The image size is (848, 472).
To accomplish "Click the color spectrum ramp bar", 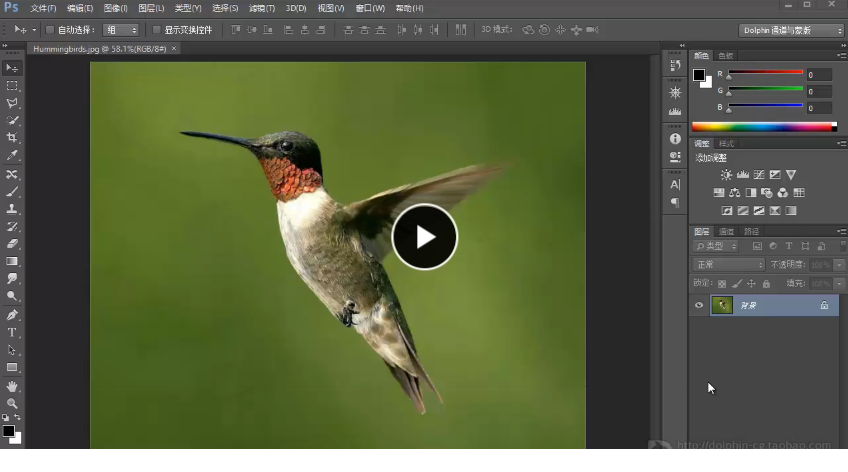I will pyautogui.click(x=764, y=127).
